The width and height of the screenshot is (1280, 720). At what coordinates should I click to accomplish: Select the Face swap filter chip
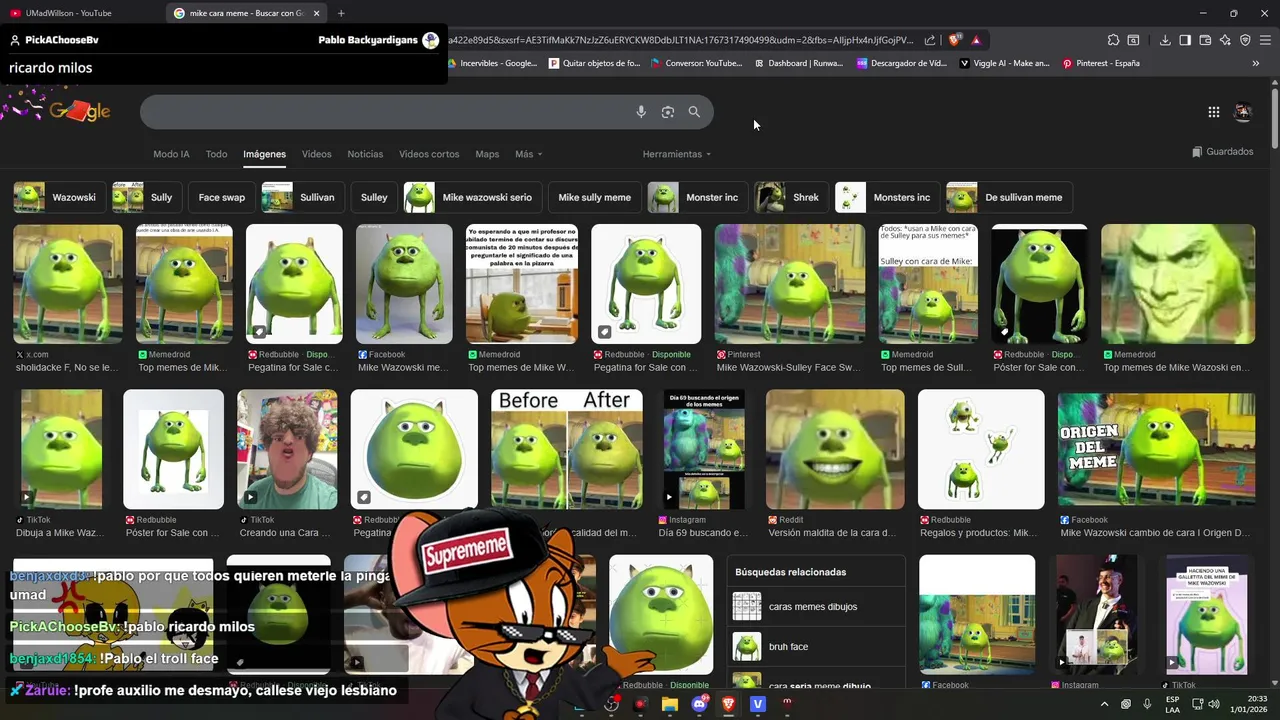221,197
